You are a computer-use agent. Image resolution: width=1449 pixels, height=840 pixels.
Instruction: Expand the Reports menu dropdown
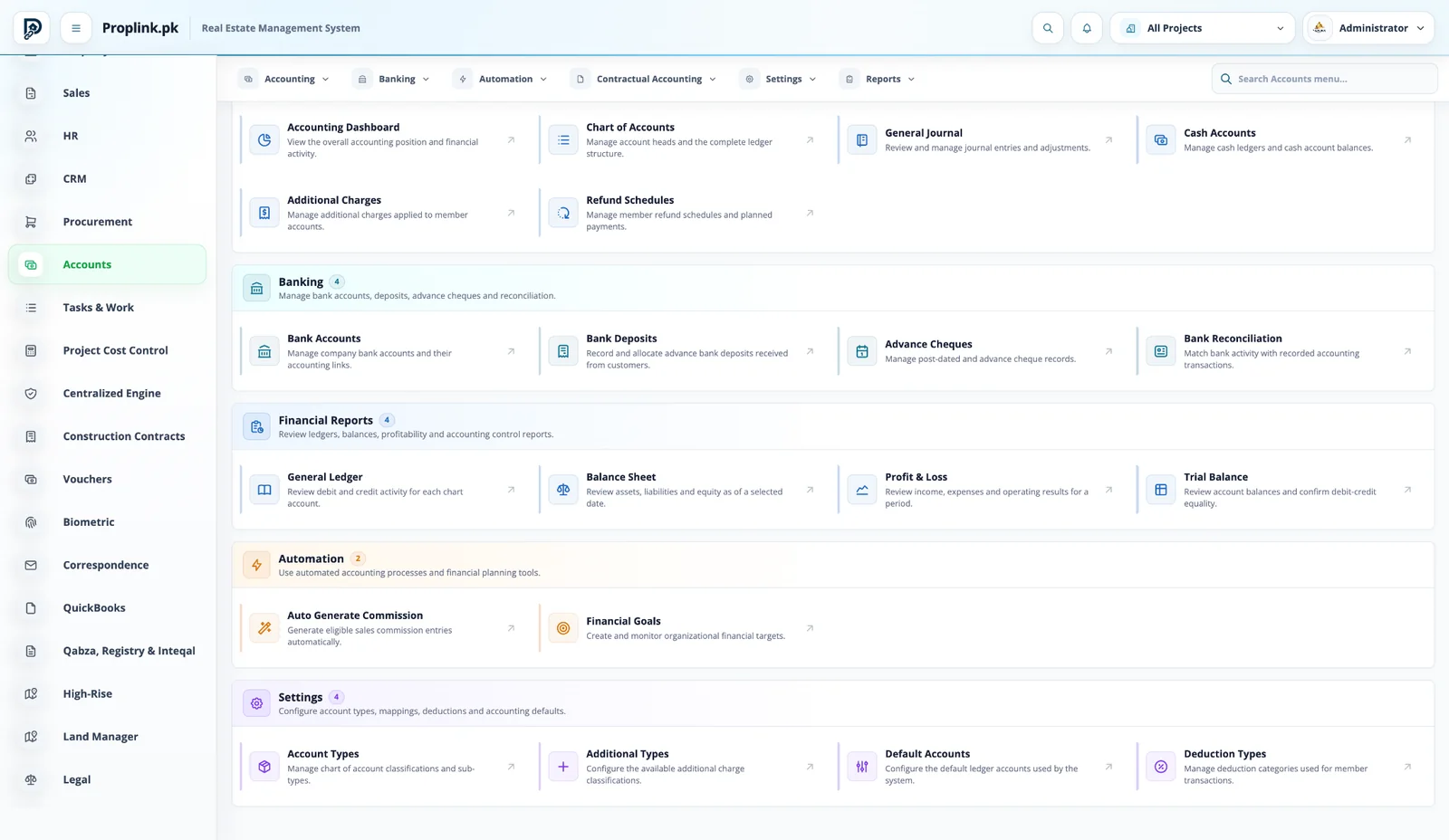click(878, 79)
